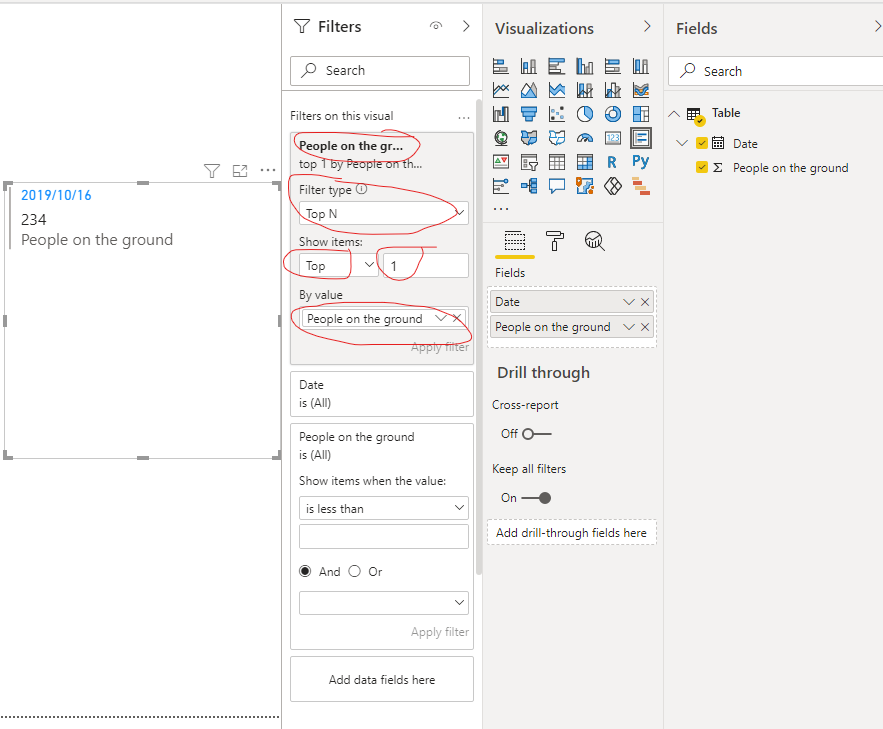Open Focus mode on the card visual
883x729 pixels.
point(240,171)
